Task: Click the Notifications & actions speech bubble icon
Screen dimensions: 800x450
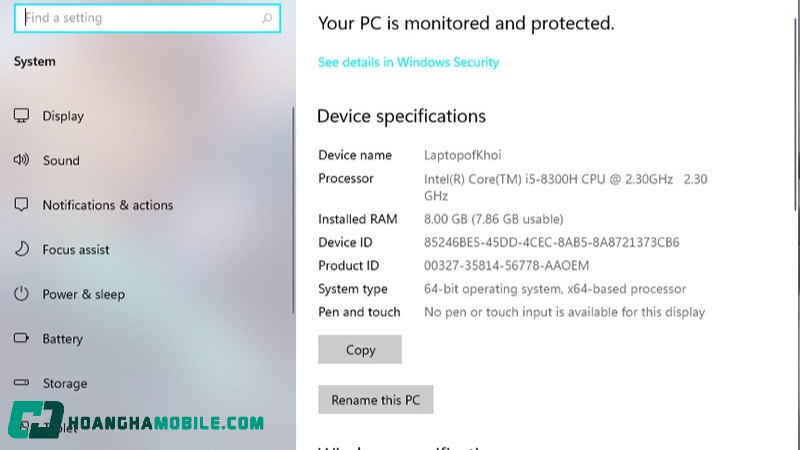Action: coord(21,205)
